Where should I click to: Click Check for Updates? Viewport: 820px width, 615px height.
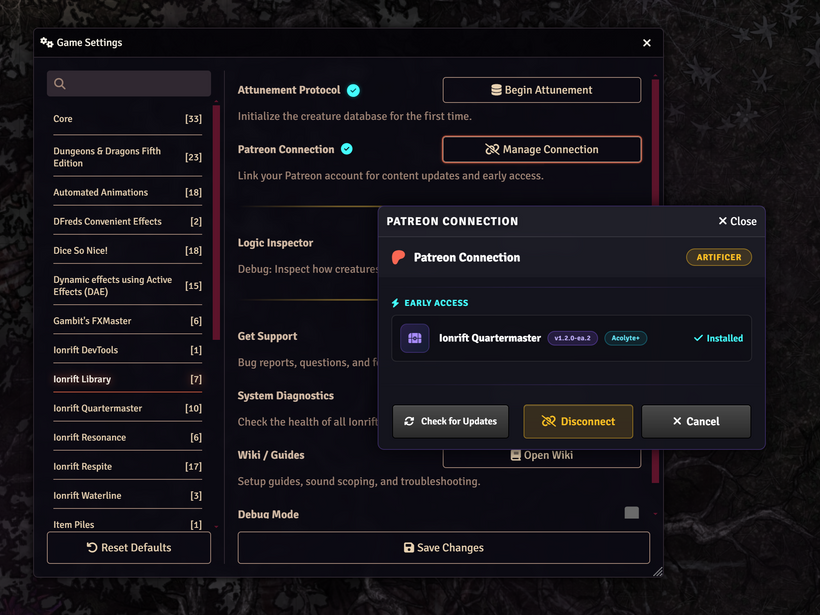point(450,421)
